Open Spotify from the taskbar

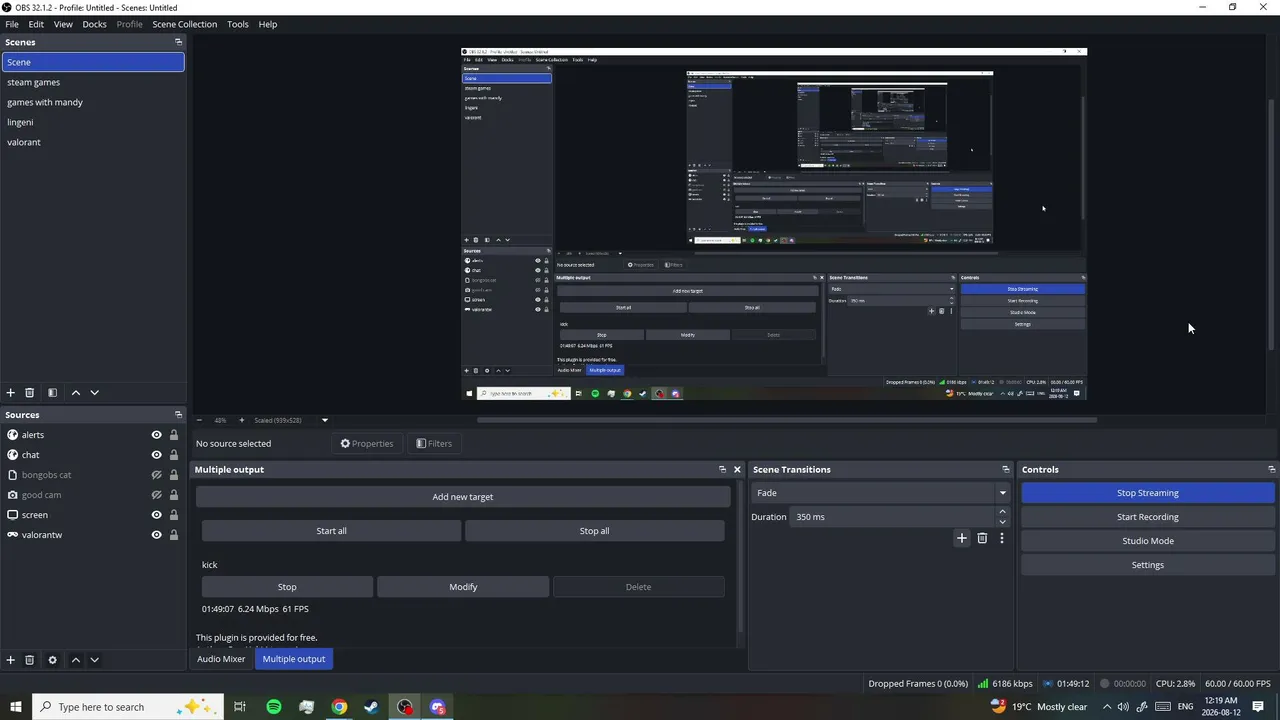point(274,707)
